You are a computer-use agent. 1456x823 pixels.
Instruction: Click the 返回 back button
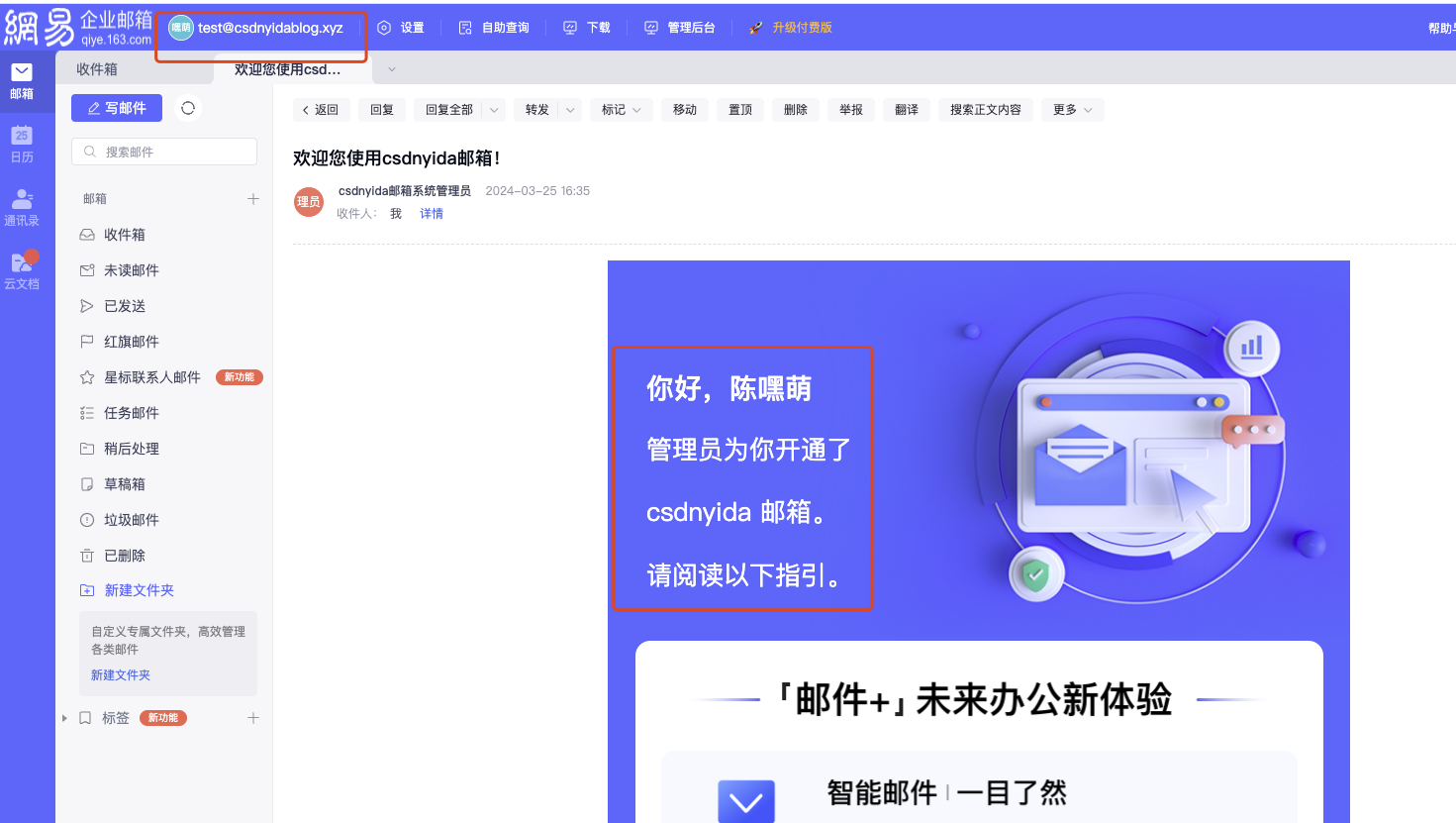tap(320, 110)
